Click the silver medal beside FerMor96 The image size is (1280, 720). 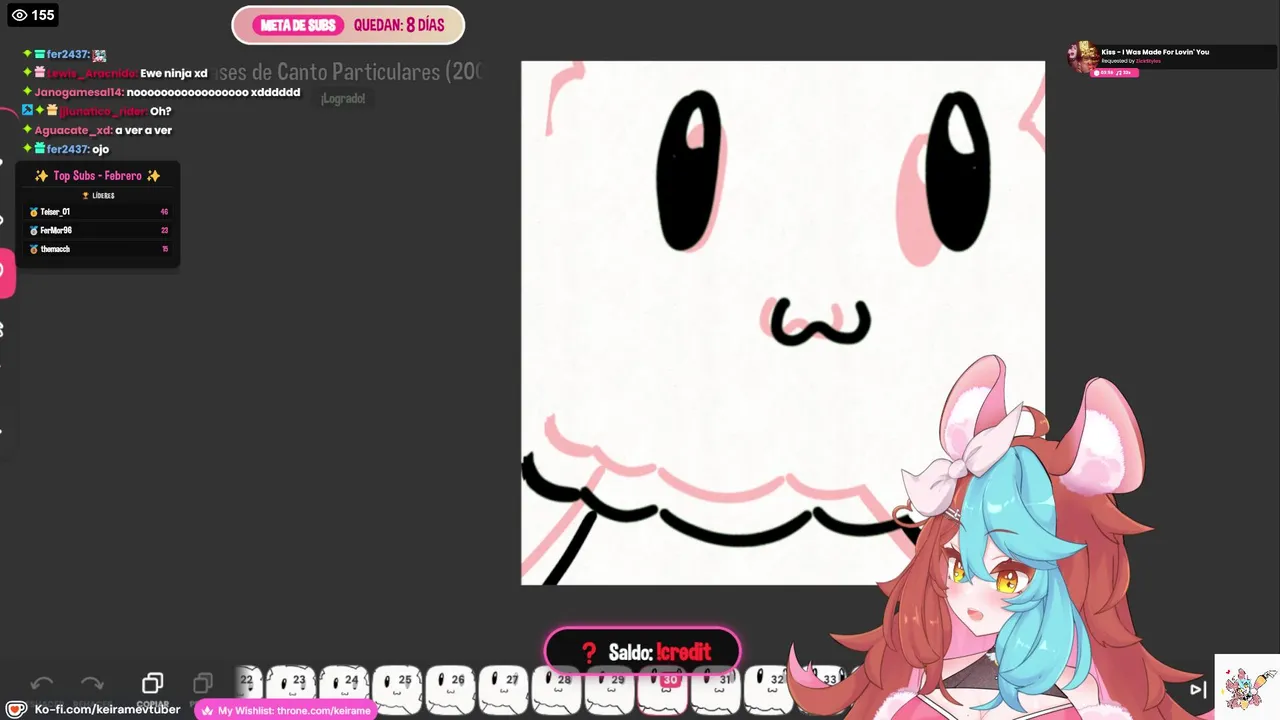[x=34, y=230]
